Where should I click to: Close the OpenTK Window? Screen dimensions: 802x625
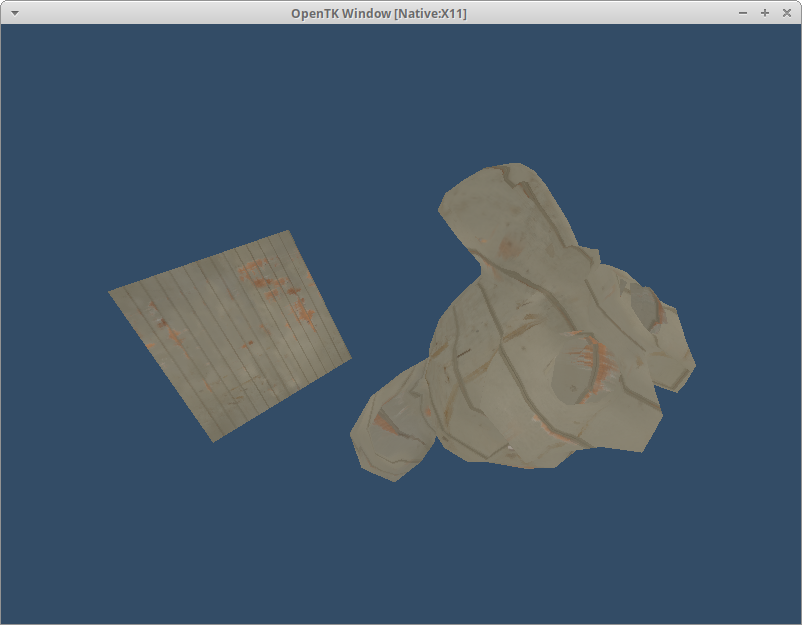click(787, 13)
